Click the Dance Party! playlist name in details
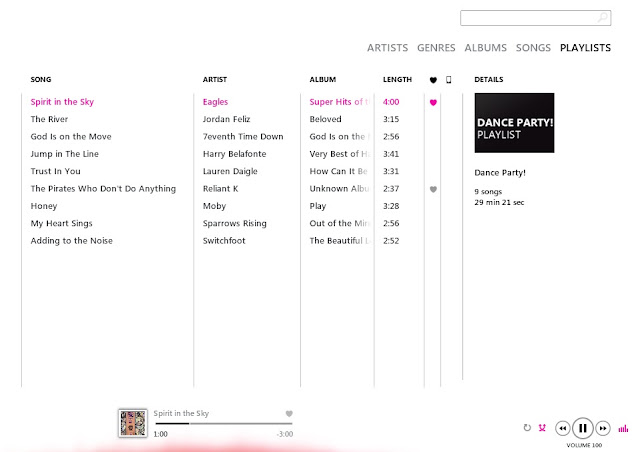The width and height of the screenshot is (640, 452). pos(500,173)
